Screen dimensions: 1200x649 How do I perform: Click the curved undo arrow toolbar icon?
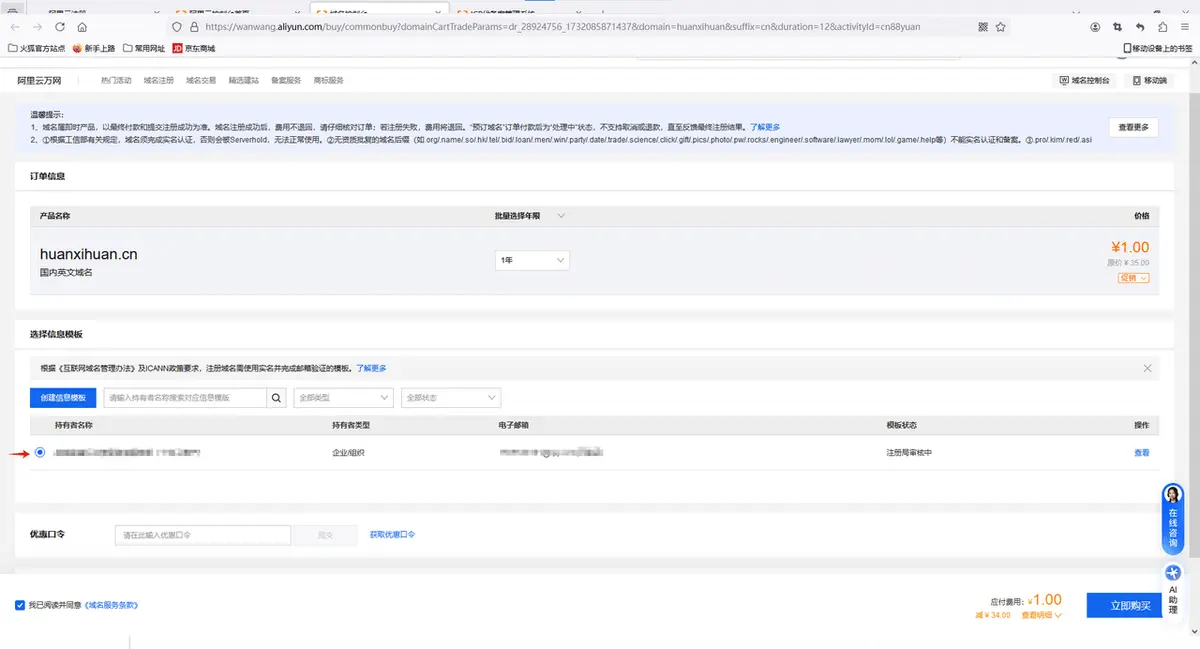coord(1140,27)
